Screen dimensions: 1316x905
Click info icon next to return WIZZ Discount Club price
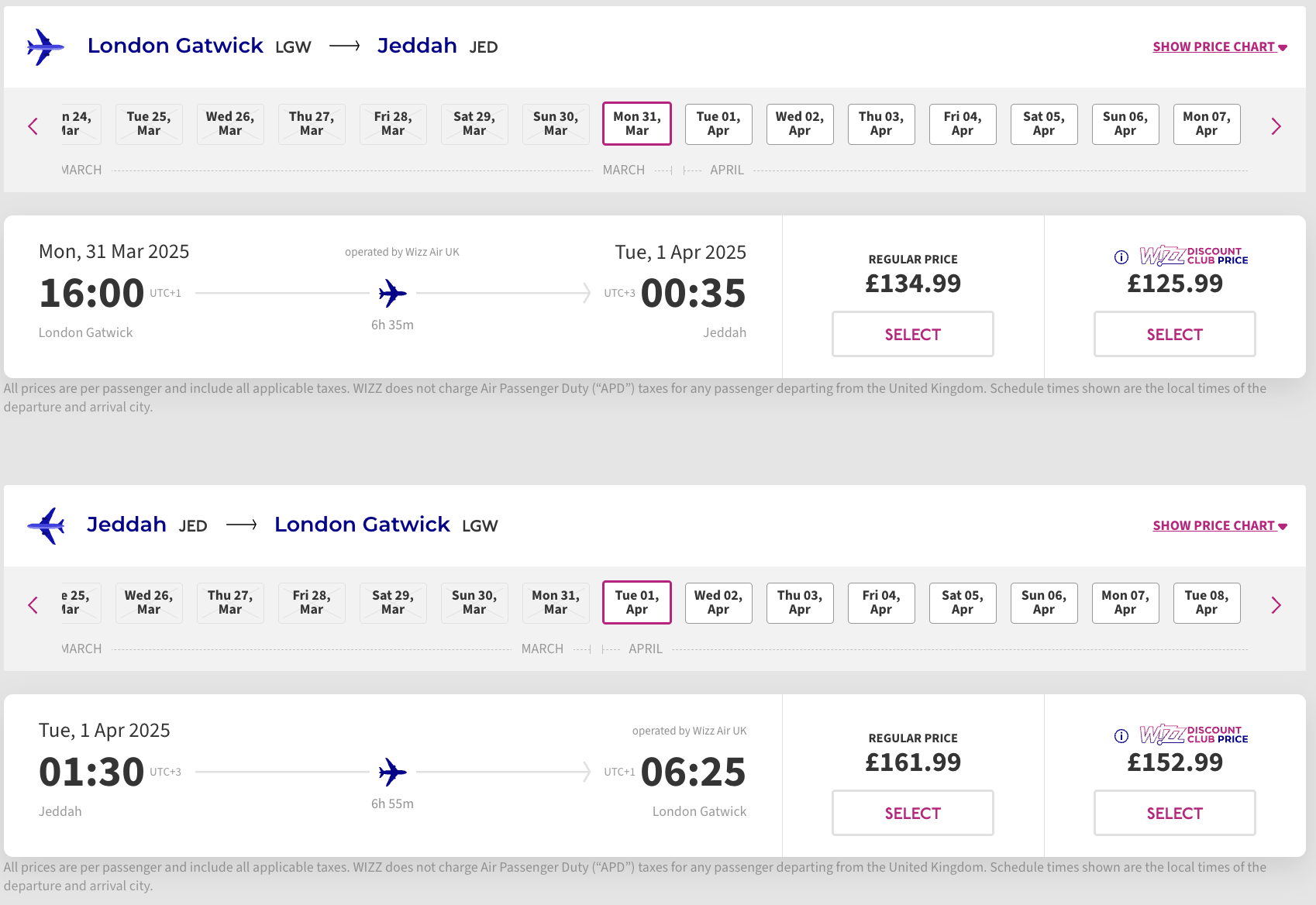(x=1121, y=736)
